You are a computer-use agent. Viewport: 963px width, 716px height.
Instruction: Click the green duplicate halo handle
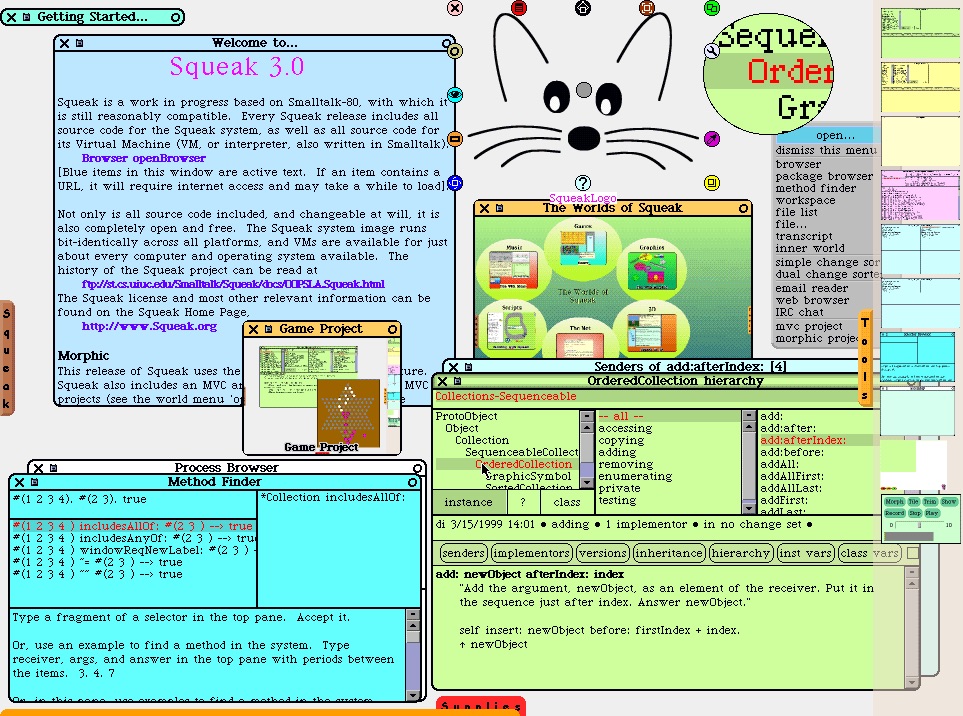click(x=711, y=8)
